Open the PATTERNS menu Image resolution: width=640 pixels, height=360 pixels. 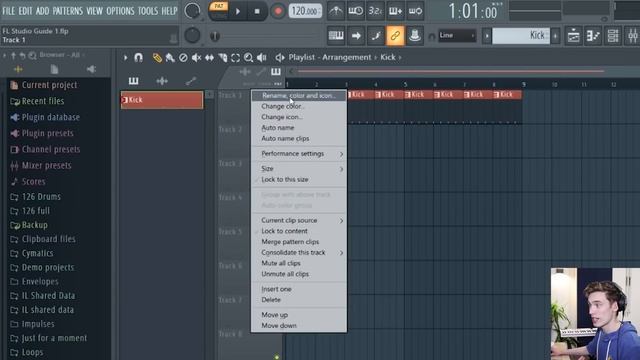coord(67,11)
